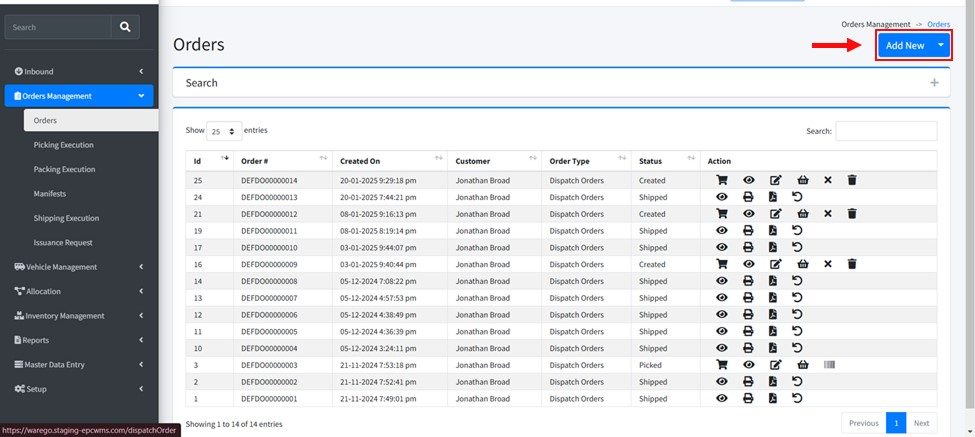
Task: View order DEFDO00000013 with the eye icon
Action: click(x=722, y=197)
